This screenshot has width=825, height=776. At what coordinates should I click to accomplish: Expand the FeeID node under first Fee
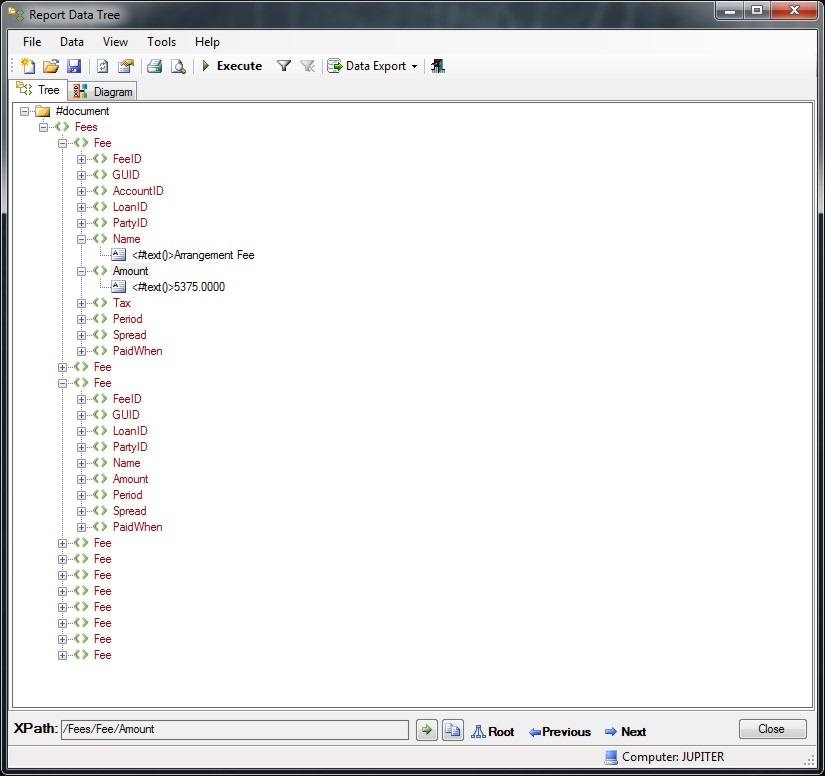coord(82,159)
